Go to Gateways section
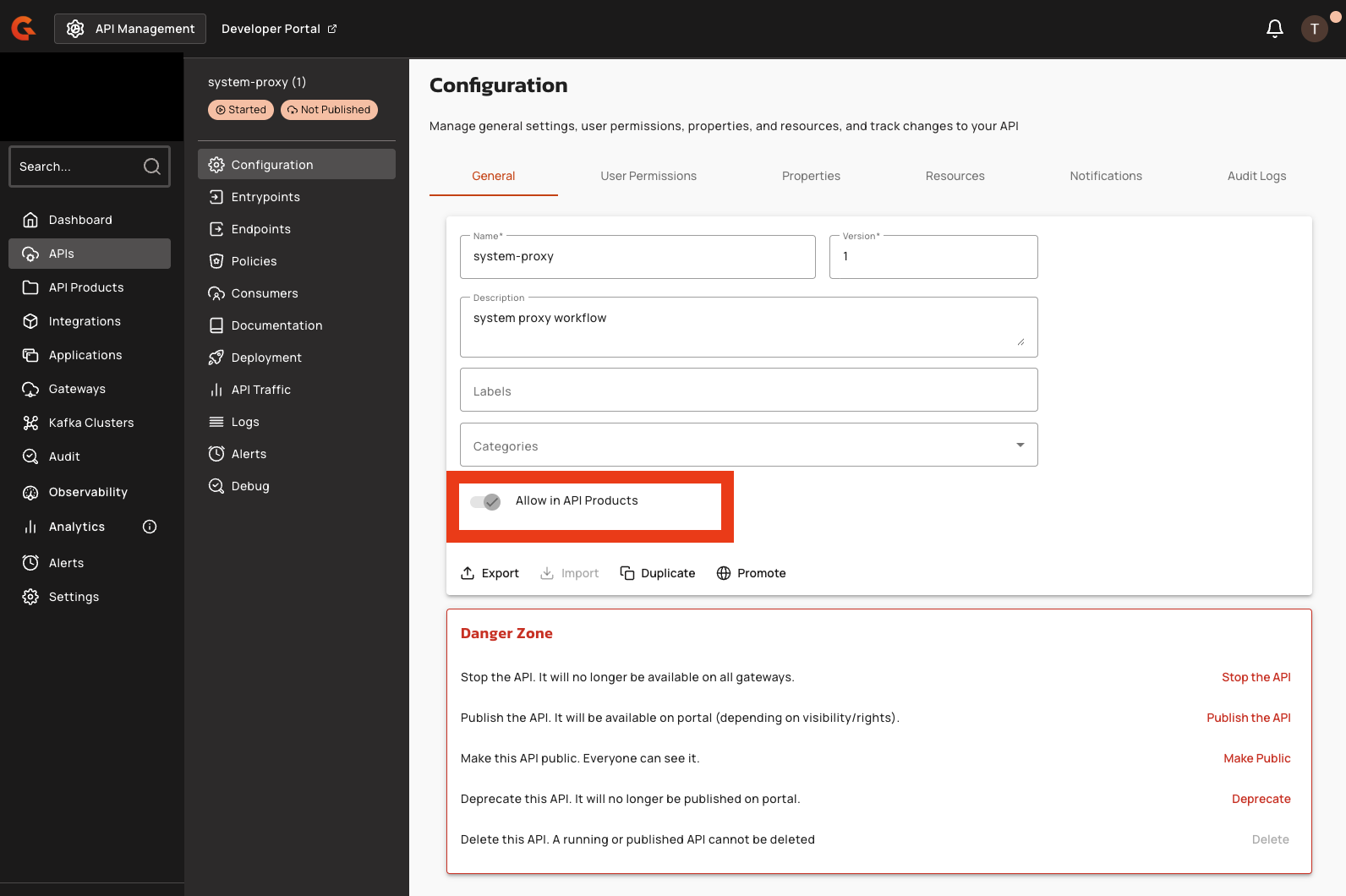Viewport: 1346px width, 896px height. pyautogui.click(x=77, y=389)
